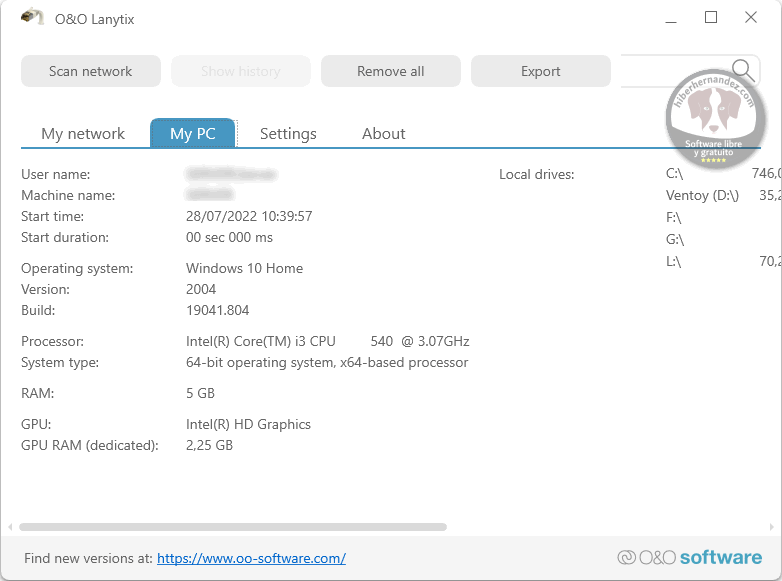The width and height of the screenshot is (782, 581).
Task: Click the start duration value 00 sec 000 ms
Action: [x=229, y=237]
